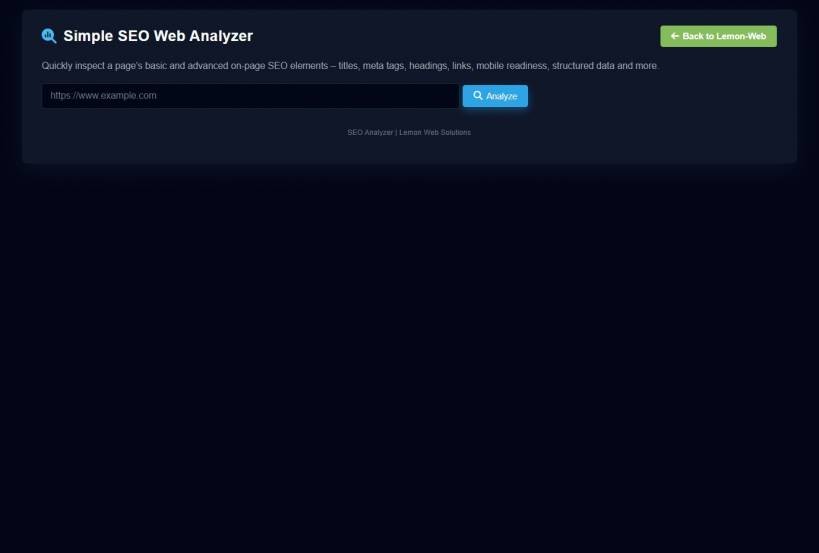This screenshot has height=553, width=819.
Task: Click the word "links" in the description
Action: pyautogui.click(x=461, y=66)
